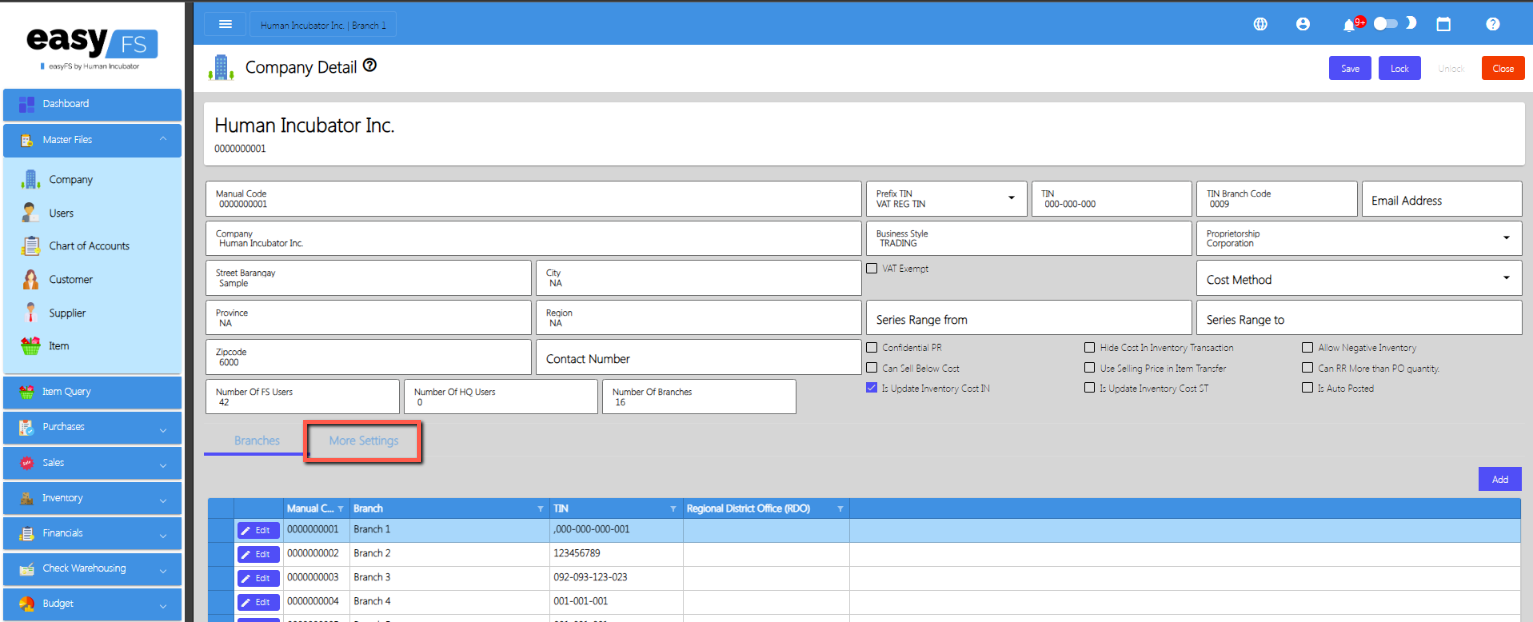Open Item Query in the sidebar
The width and height of the screenshot is (1533, 622).
92,392
